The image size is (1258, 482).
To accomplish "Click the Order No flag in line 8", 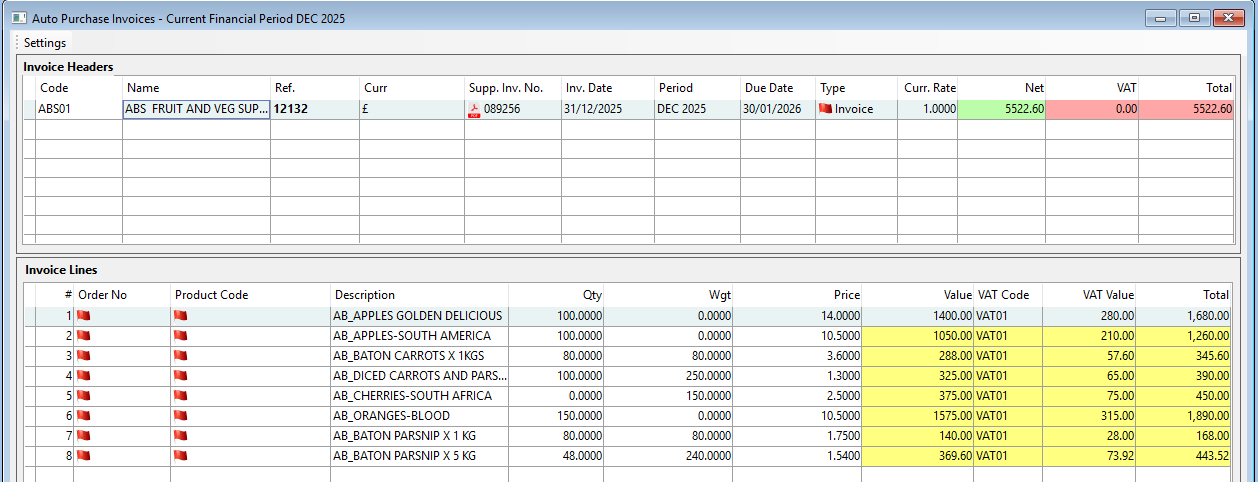I will pos(84,456).
